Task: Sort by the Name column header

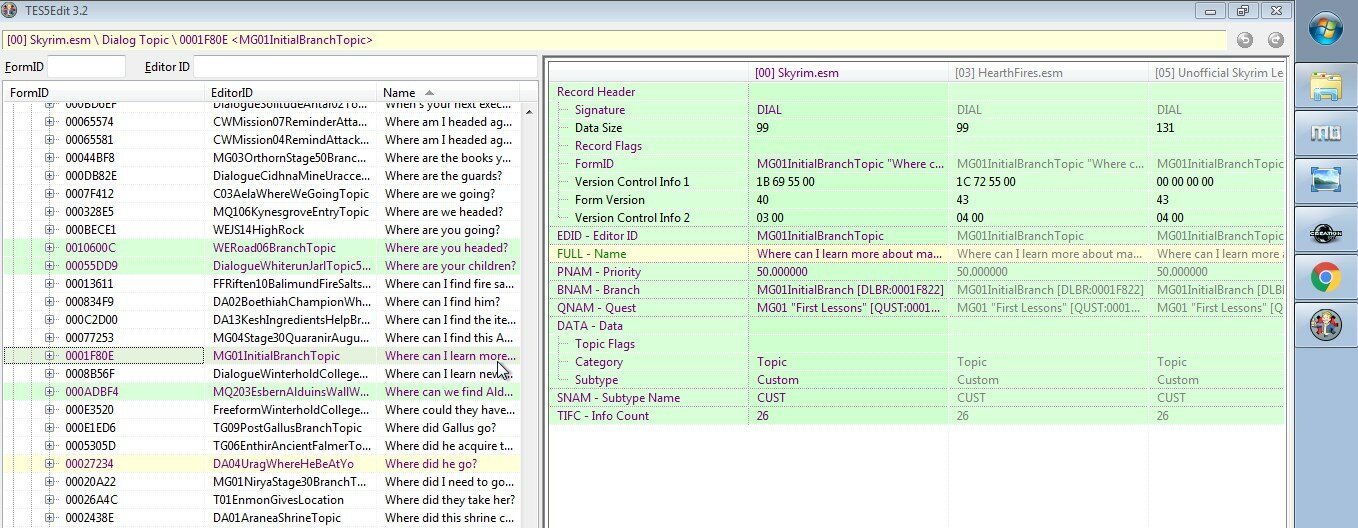Action: click(449, 93)
